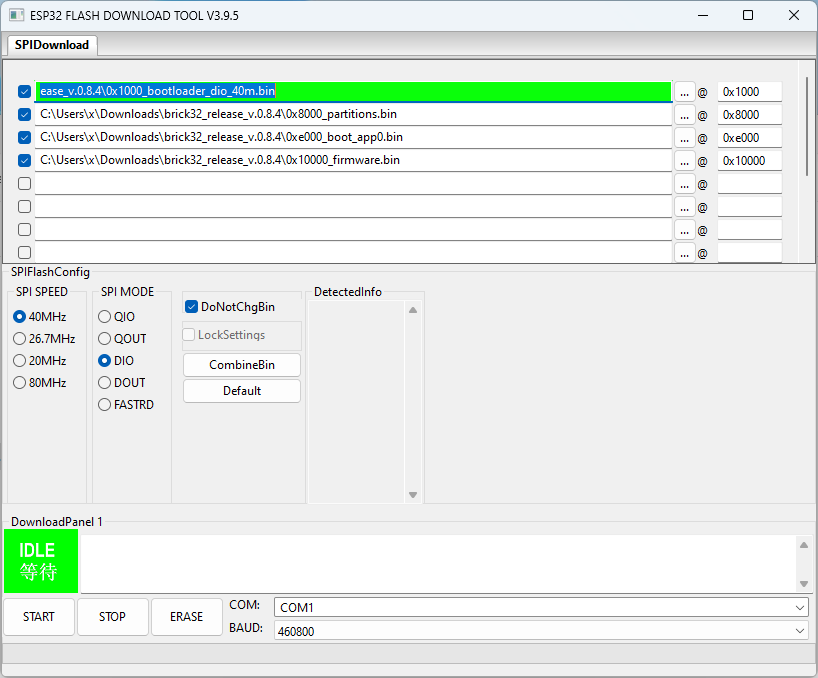The image size is (818, 678).
Task: Click browse button for firmware.bin row
Action: (x=684, y=161)
